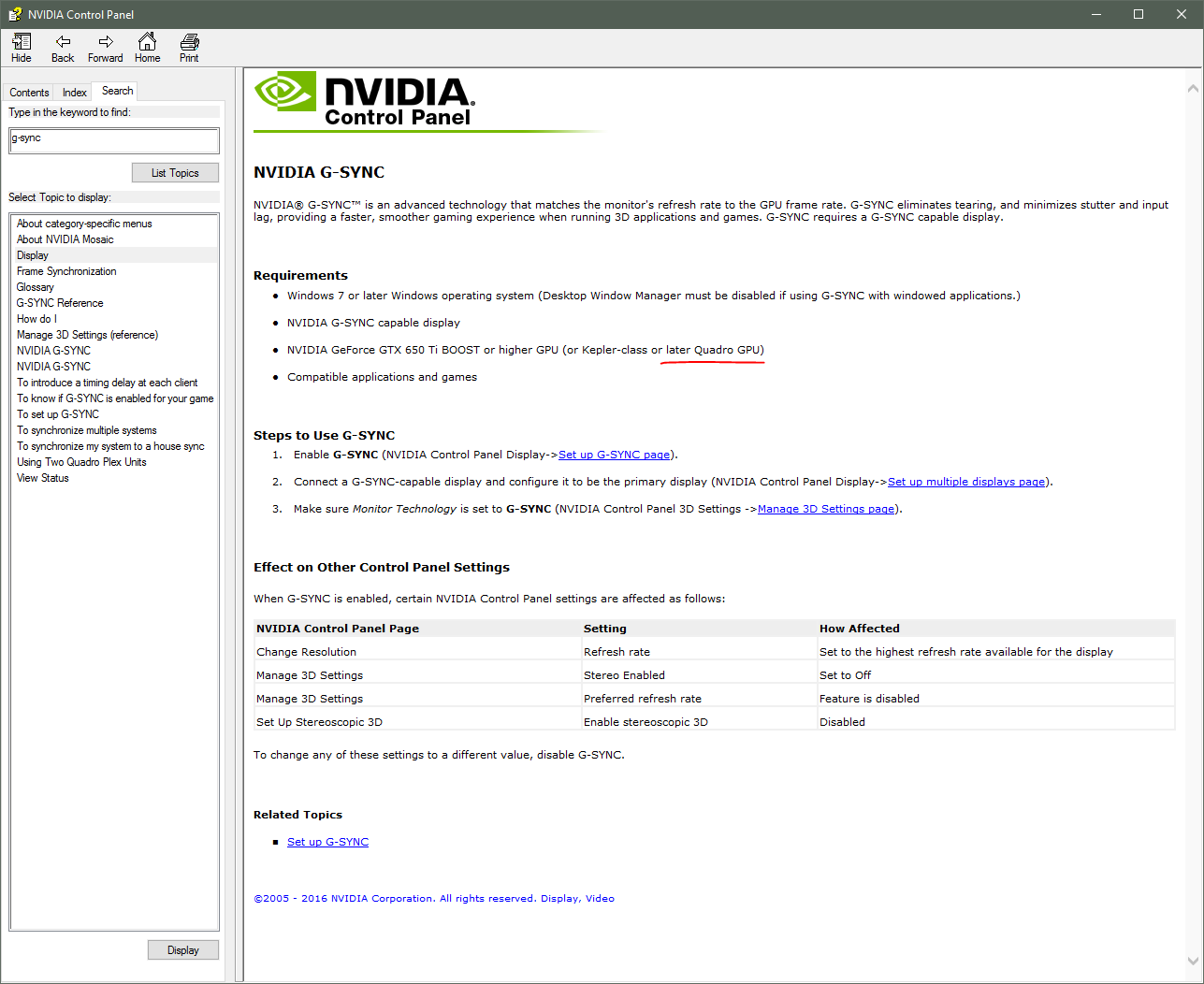Select 'Manage 3D Settings (reference)' topic

pyautogui.click(x=87, y=335)
